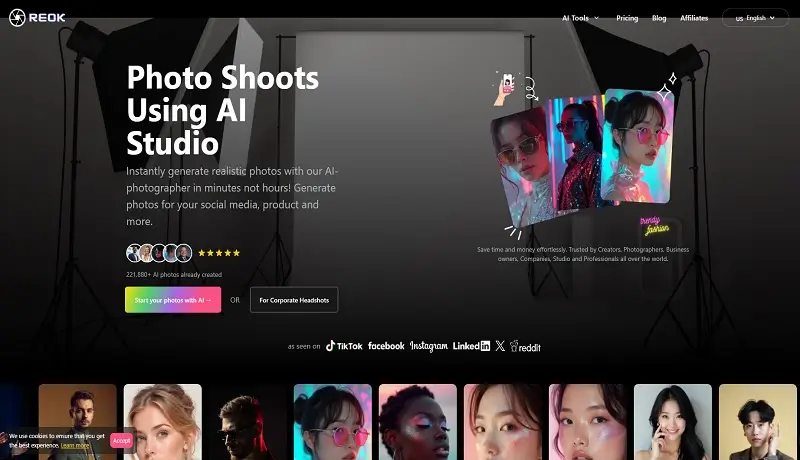Expand the AI Tools dropdown menu

coord(581,18)
